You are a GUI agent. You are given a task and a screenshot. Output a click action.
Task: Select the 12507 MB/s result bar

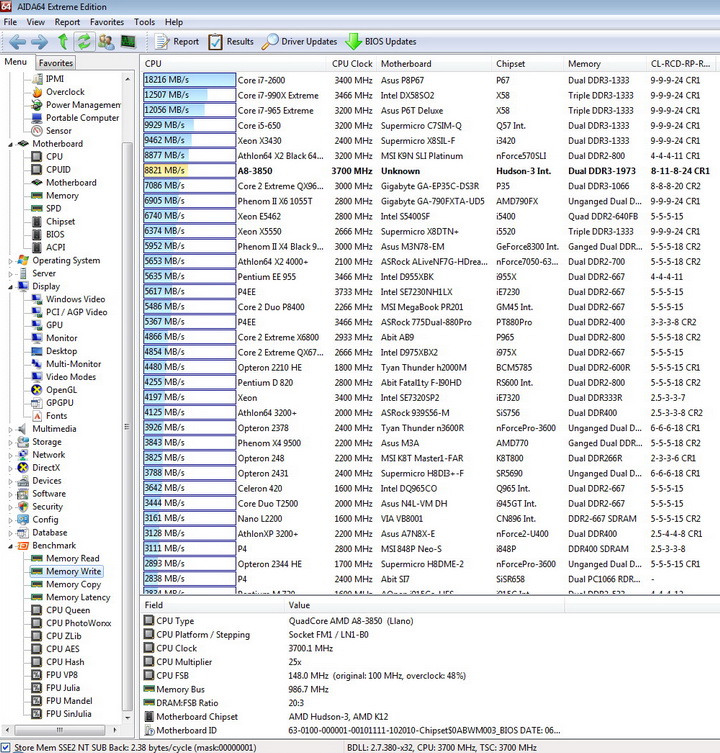[189, 95]
